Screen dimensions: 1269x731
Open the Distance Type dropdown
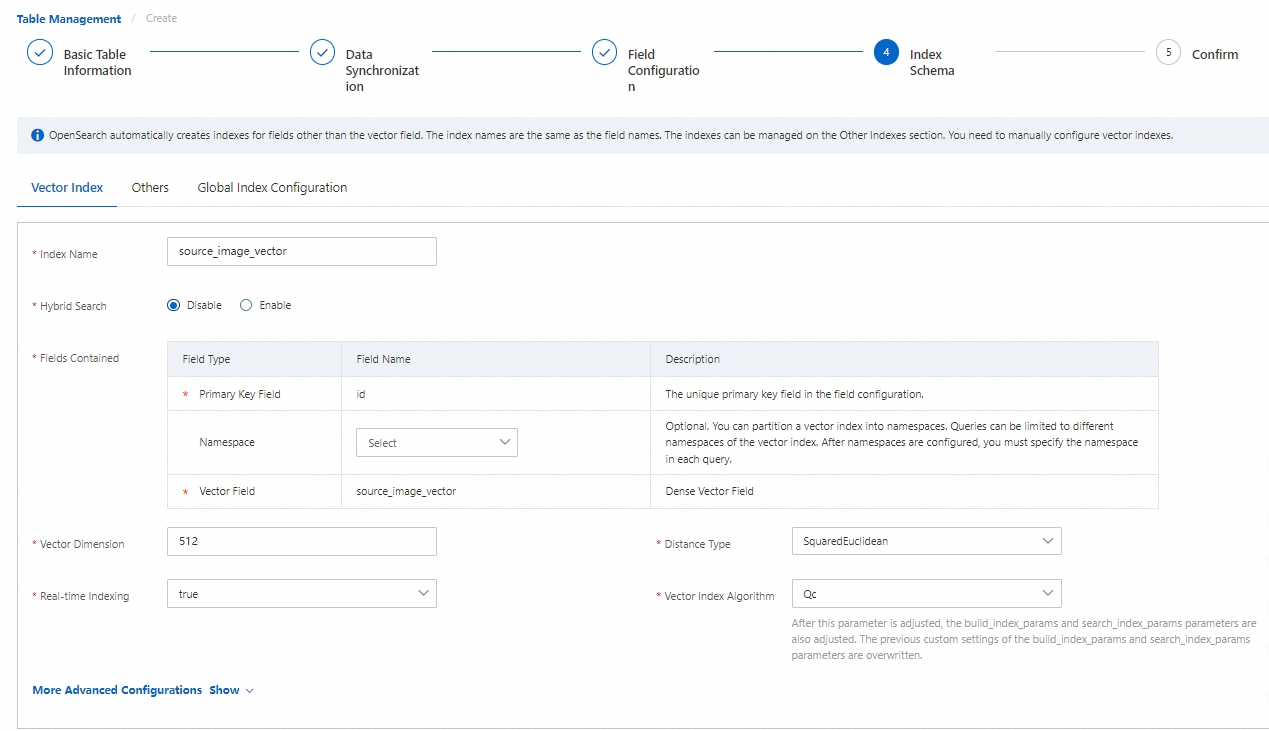coord(925,541)
